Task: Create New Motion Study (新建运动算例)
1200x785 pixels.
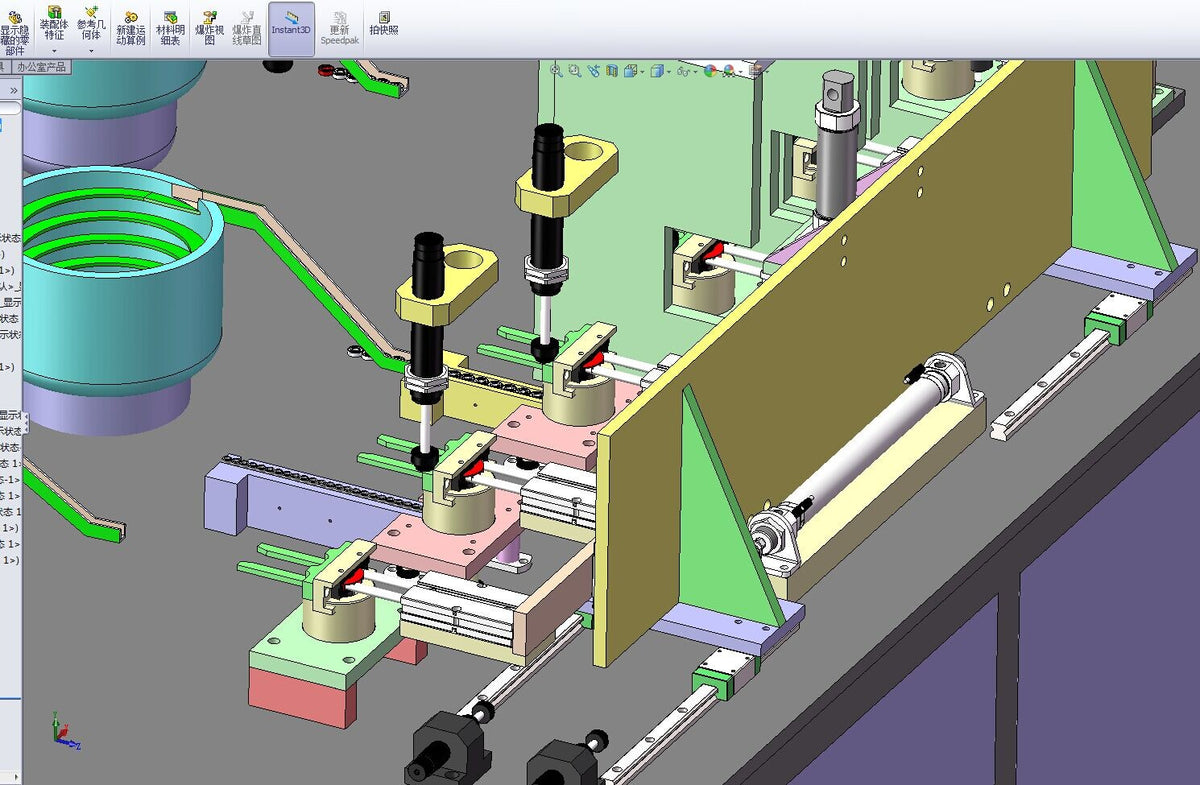Action: click(130, 29)
